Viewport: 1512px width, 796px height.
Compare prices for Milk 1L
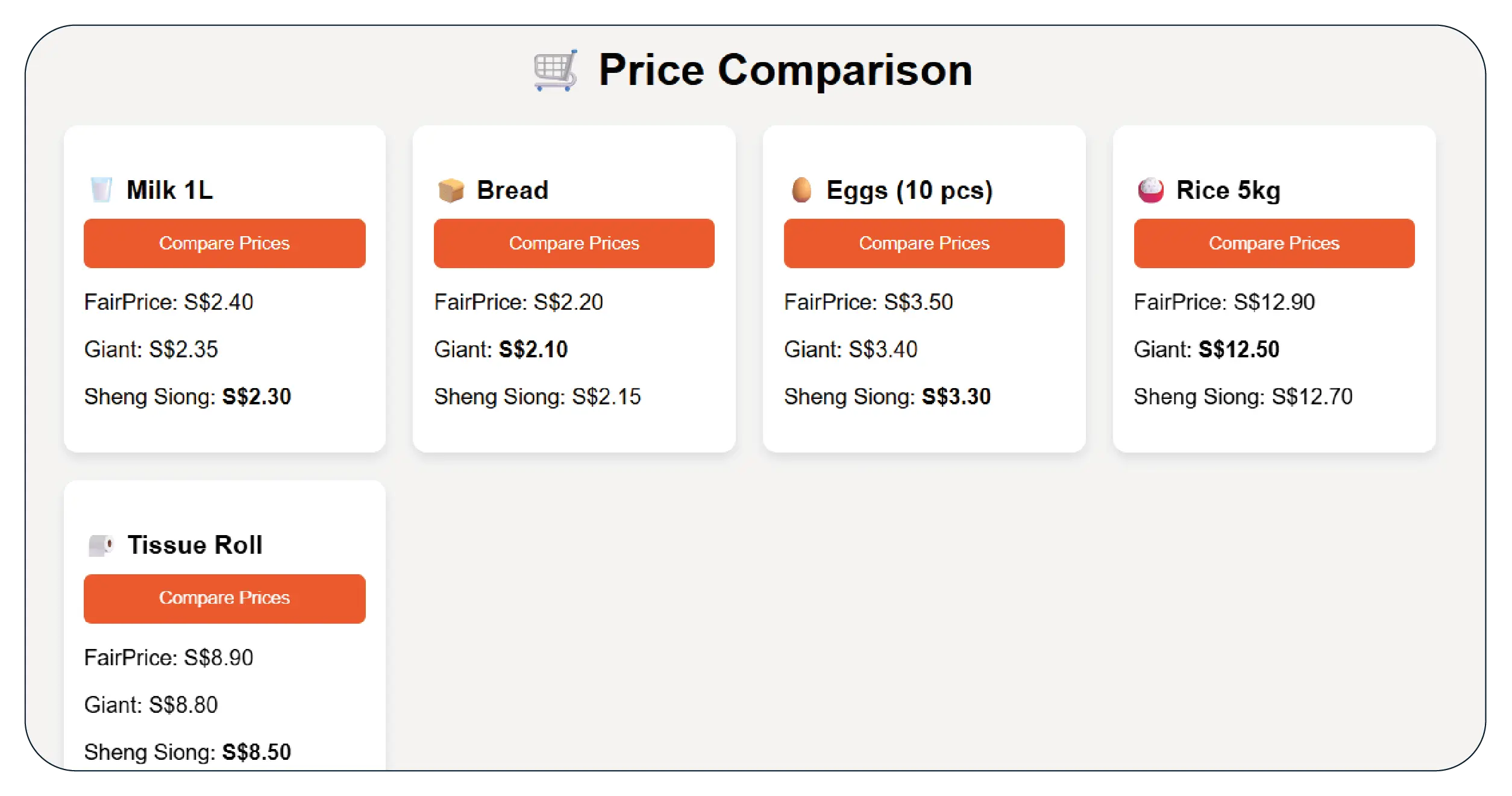coord(224,243)
